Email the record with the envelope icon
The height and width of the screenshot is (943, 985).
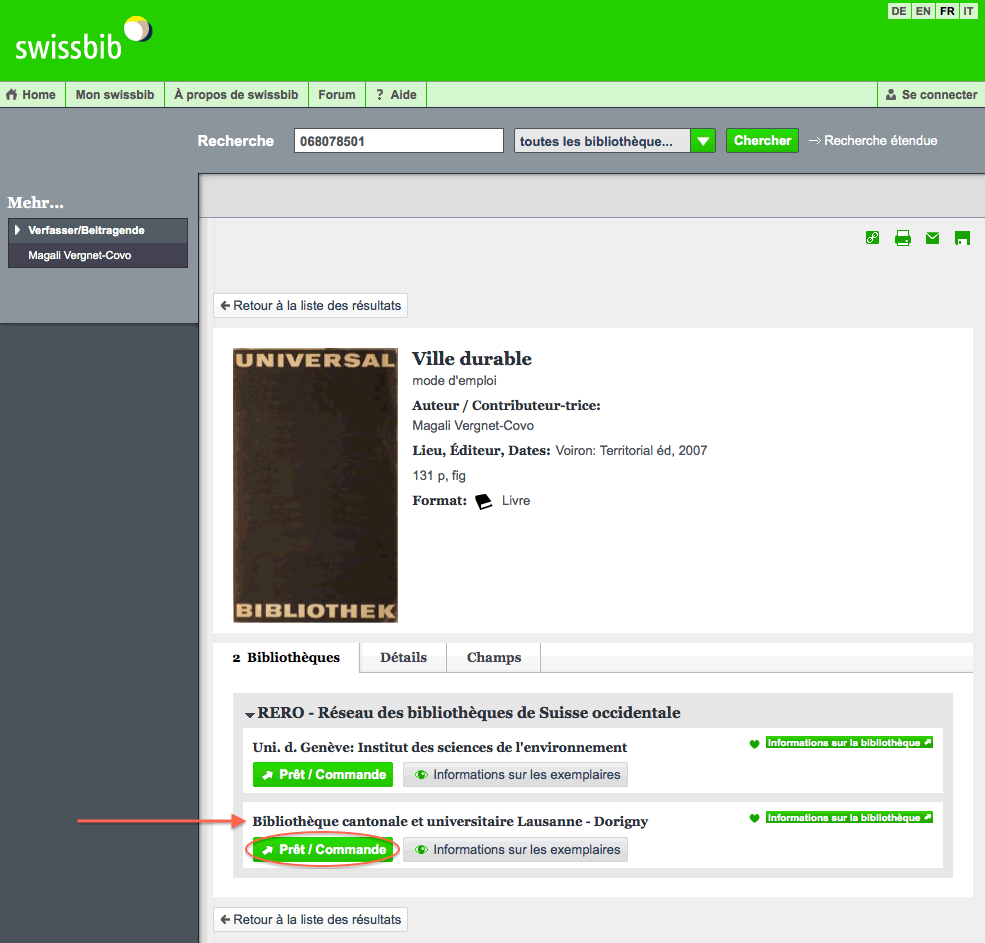tap(932, 237)
